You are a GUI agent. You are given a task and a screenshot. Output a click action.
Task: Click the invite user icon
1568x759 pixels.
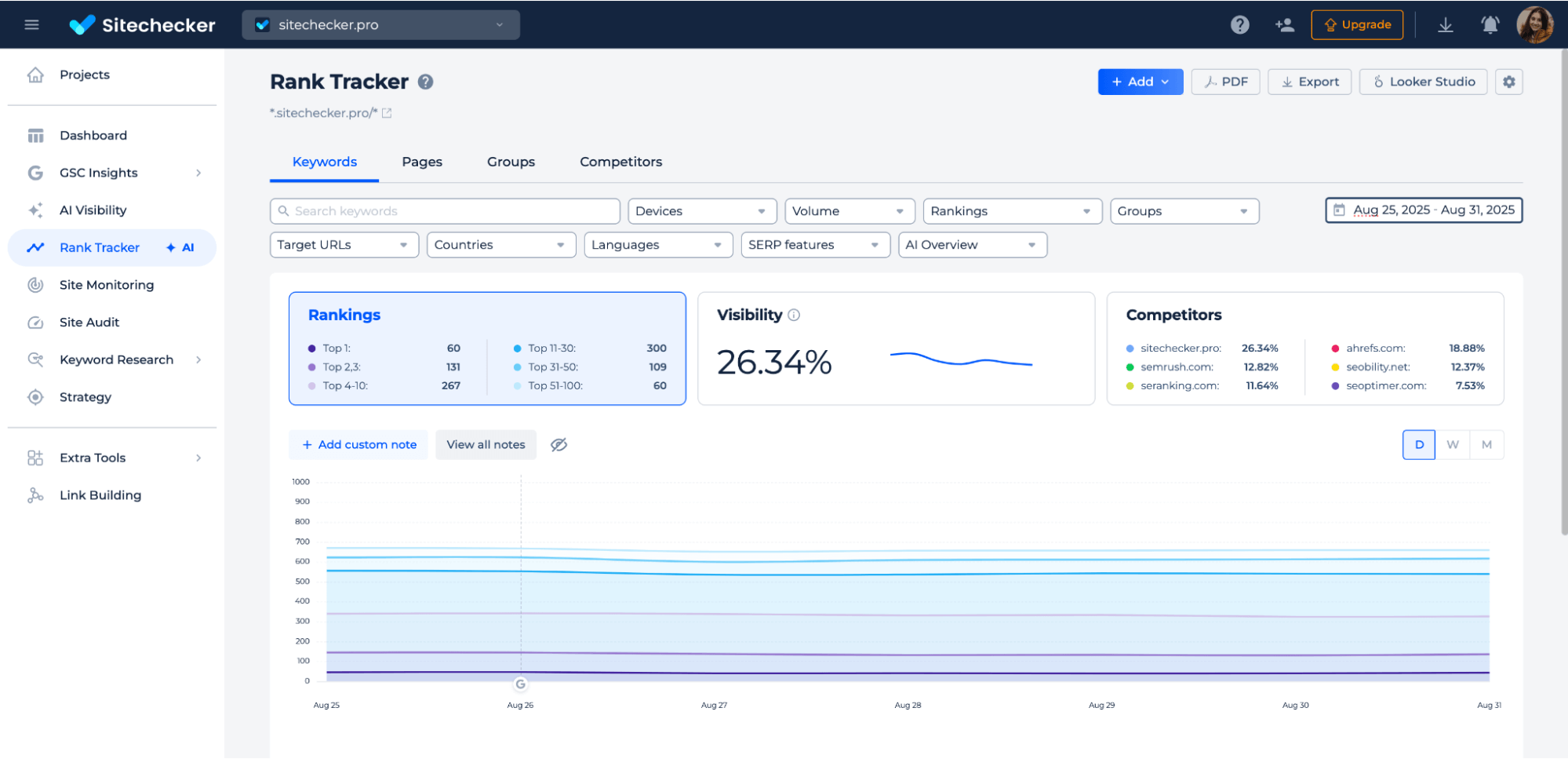pyautogui.click(x=1284, y=24)
